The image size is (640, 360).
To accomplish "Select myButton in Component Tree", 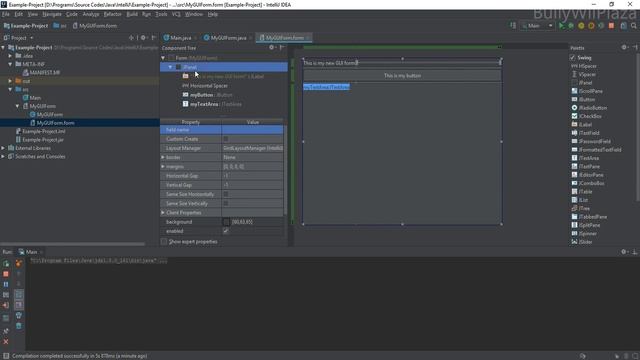I will click(202, 95).
